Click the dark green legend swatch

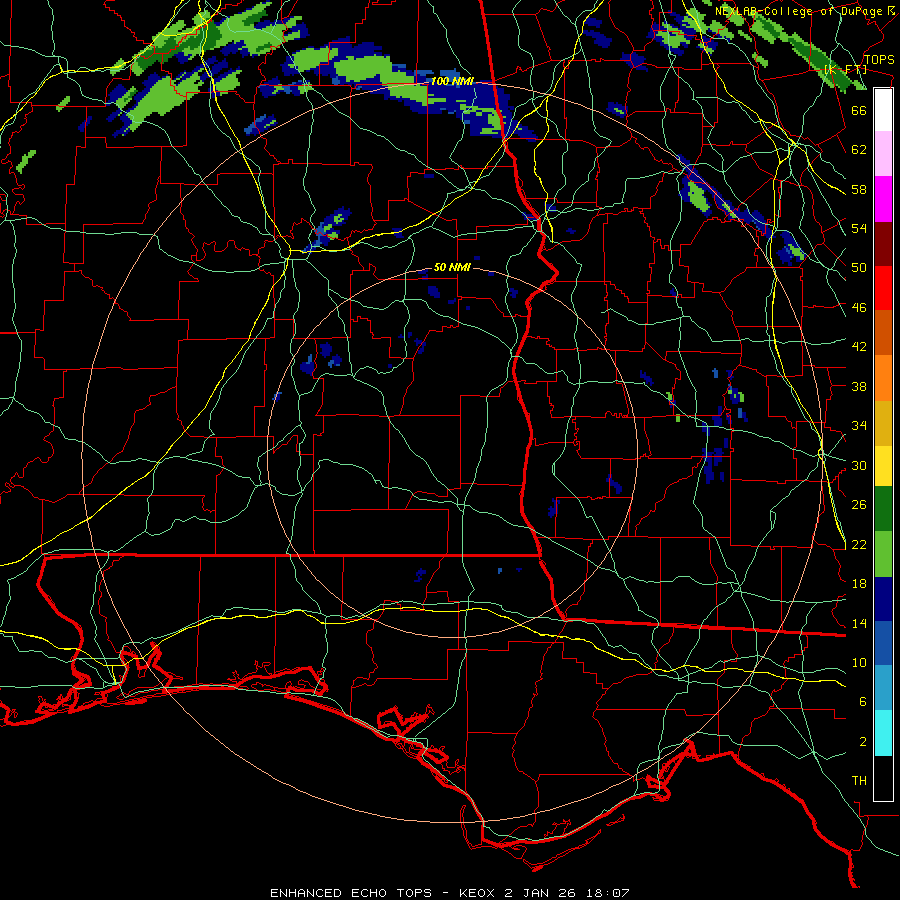pyautogui.click(x=883, y=509)
